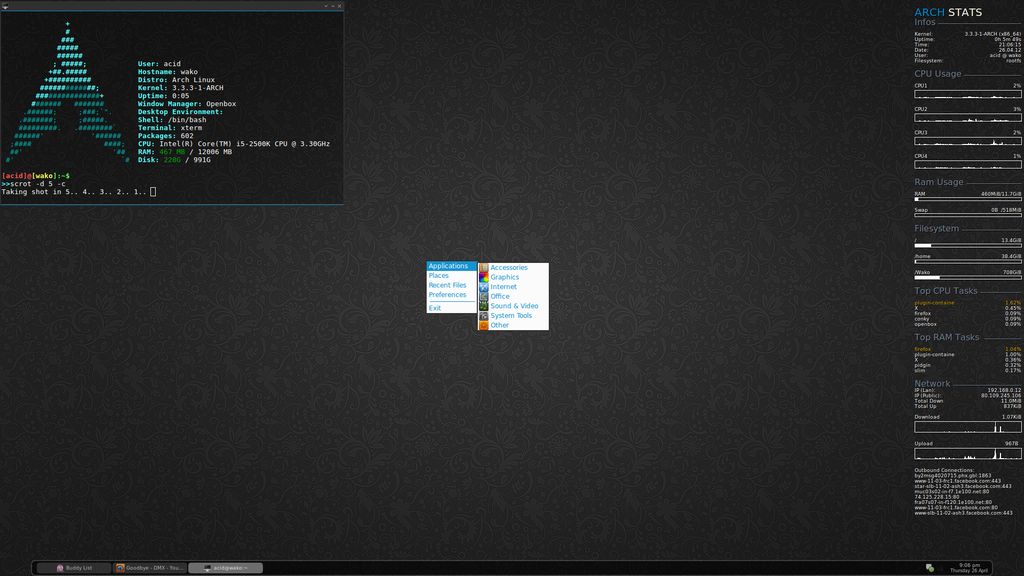Select the Applications menu entry

[448, 266]
